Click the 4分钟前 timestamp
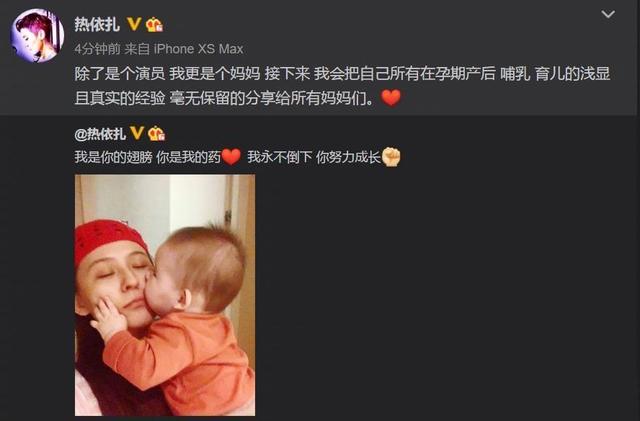The width and height of the screenshot is (640, 421). tap(98, 49)
